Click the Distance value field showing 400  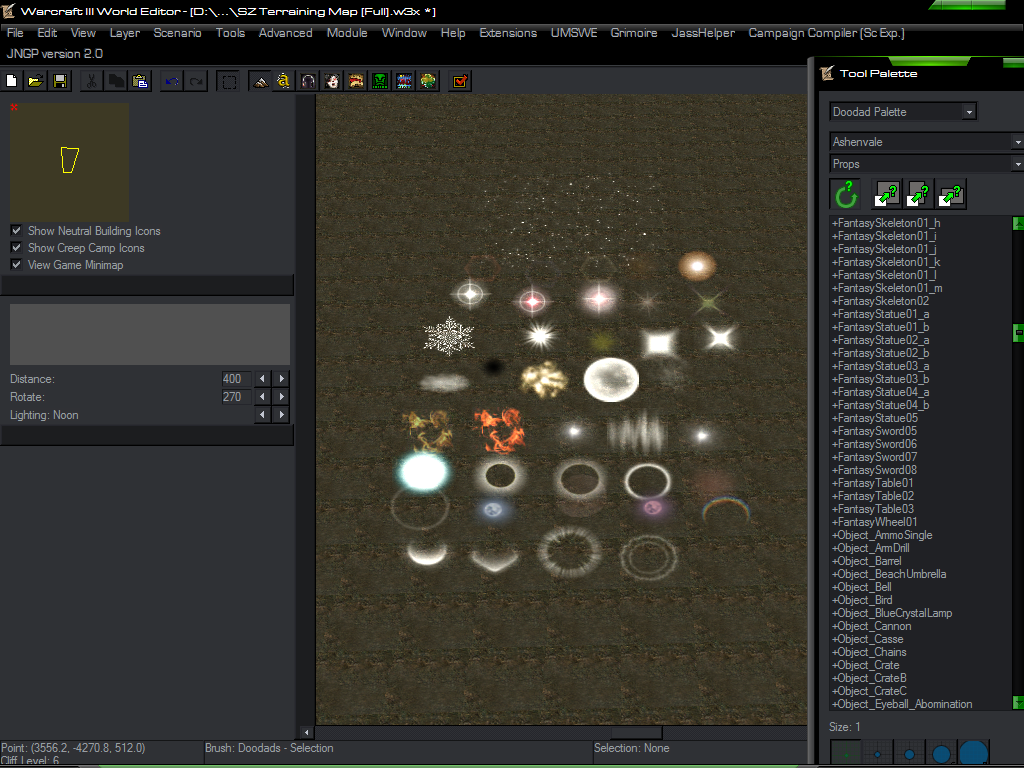(236, 379)
